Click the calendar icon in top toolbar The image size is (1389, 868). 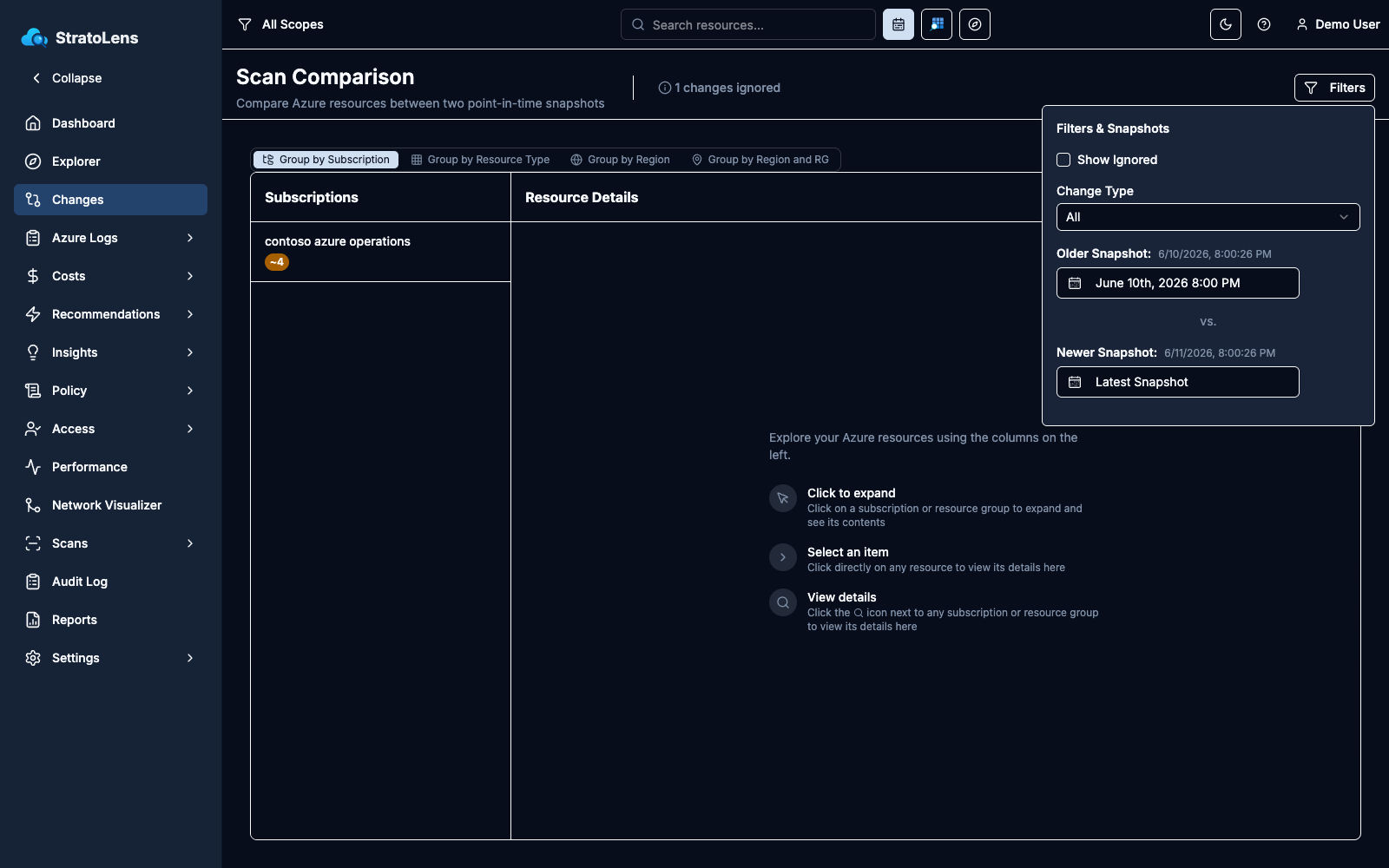[x=899, y=24]
